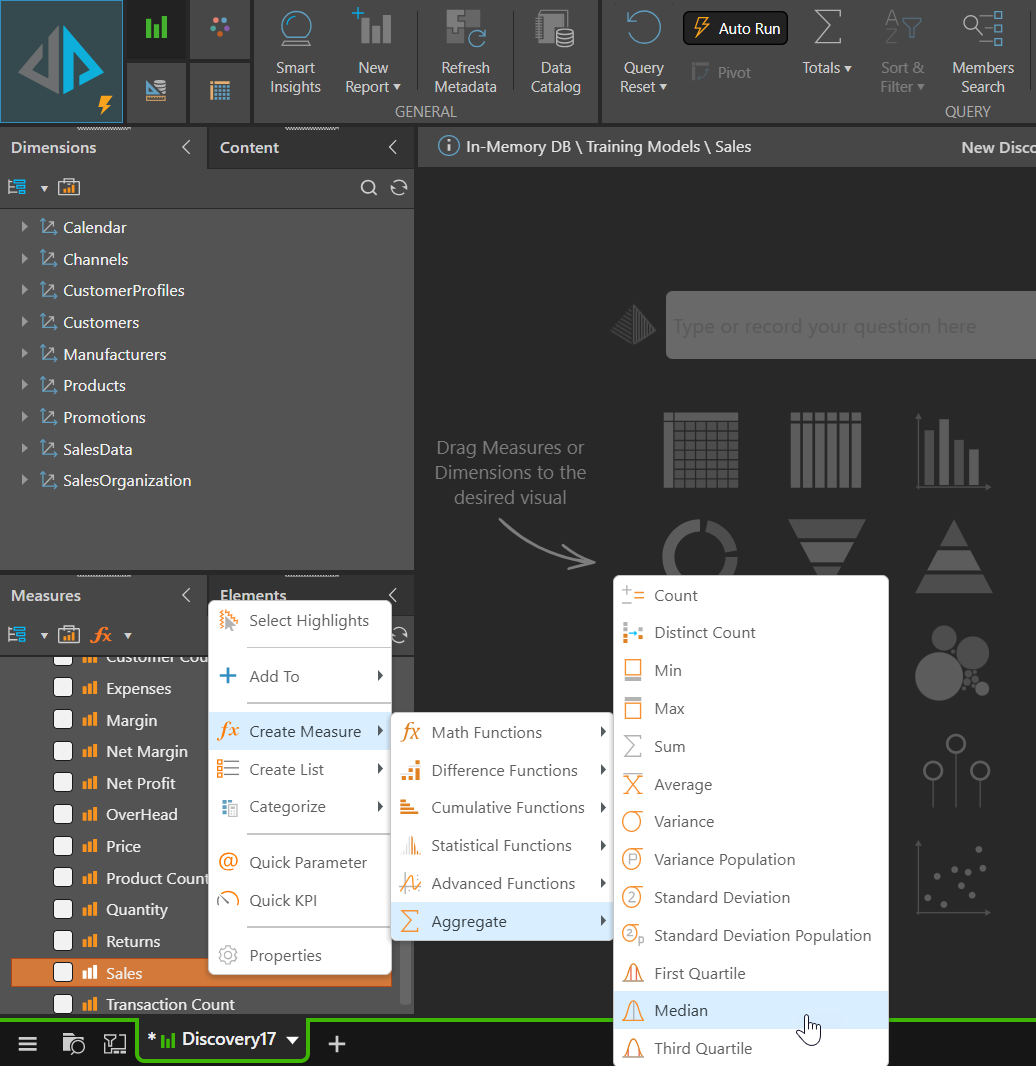Click the Smart Insights icon

click(295, 29)
